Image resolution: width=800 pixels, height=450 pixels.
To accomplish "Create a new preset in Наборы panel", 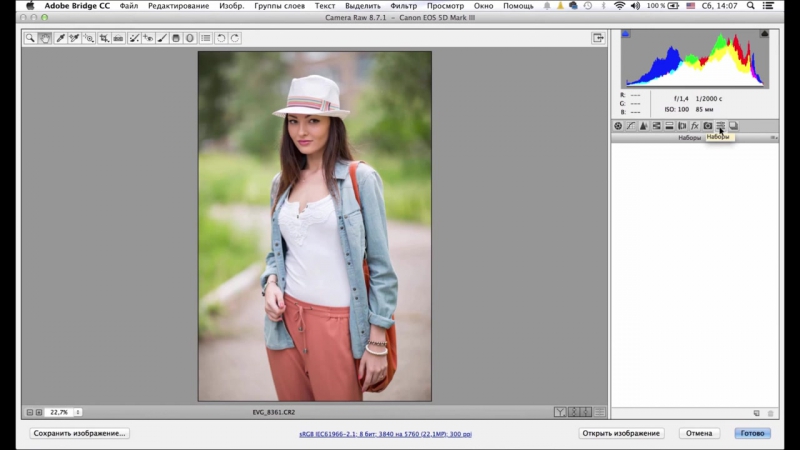I will click(757, 413).
